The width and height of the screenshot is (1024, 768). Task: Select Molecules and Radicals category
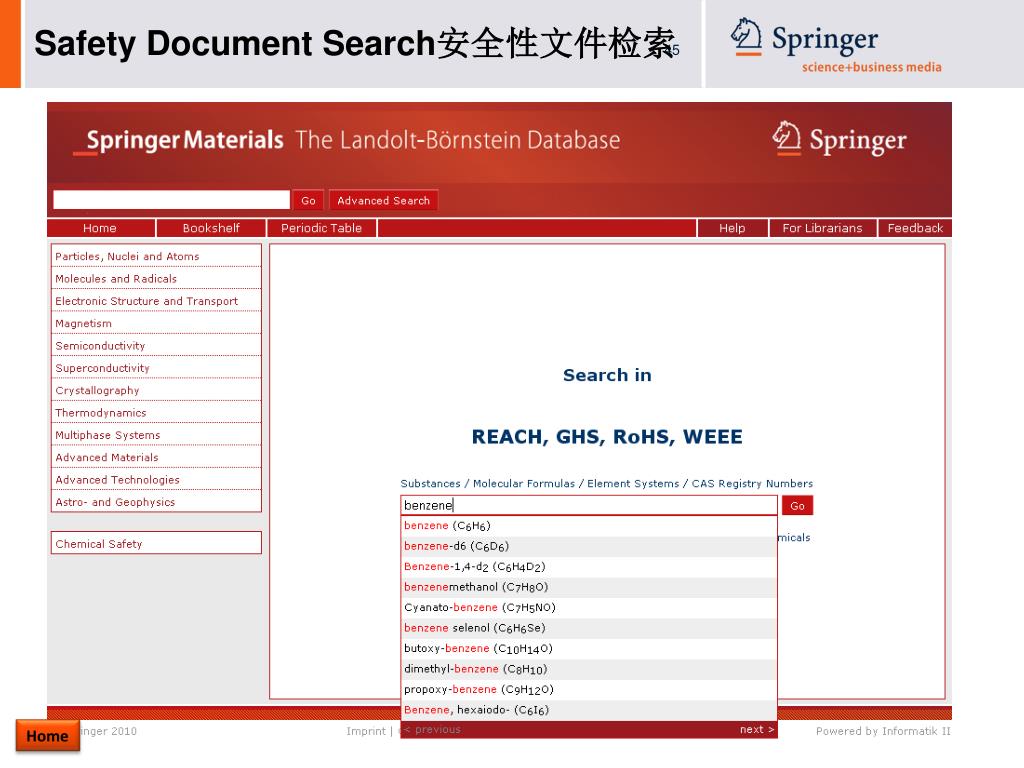[156, 279]
